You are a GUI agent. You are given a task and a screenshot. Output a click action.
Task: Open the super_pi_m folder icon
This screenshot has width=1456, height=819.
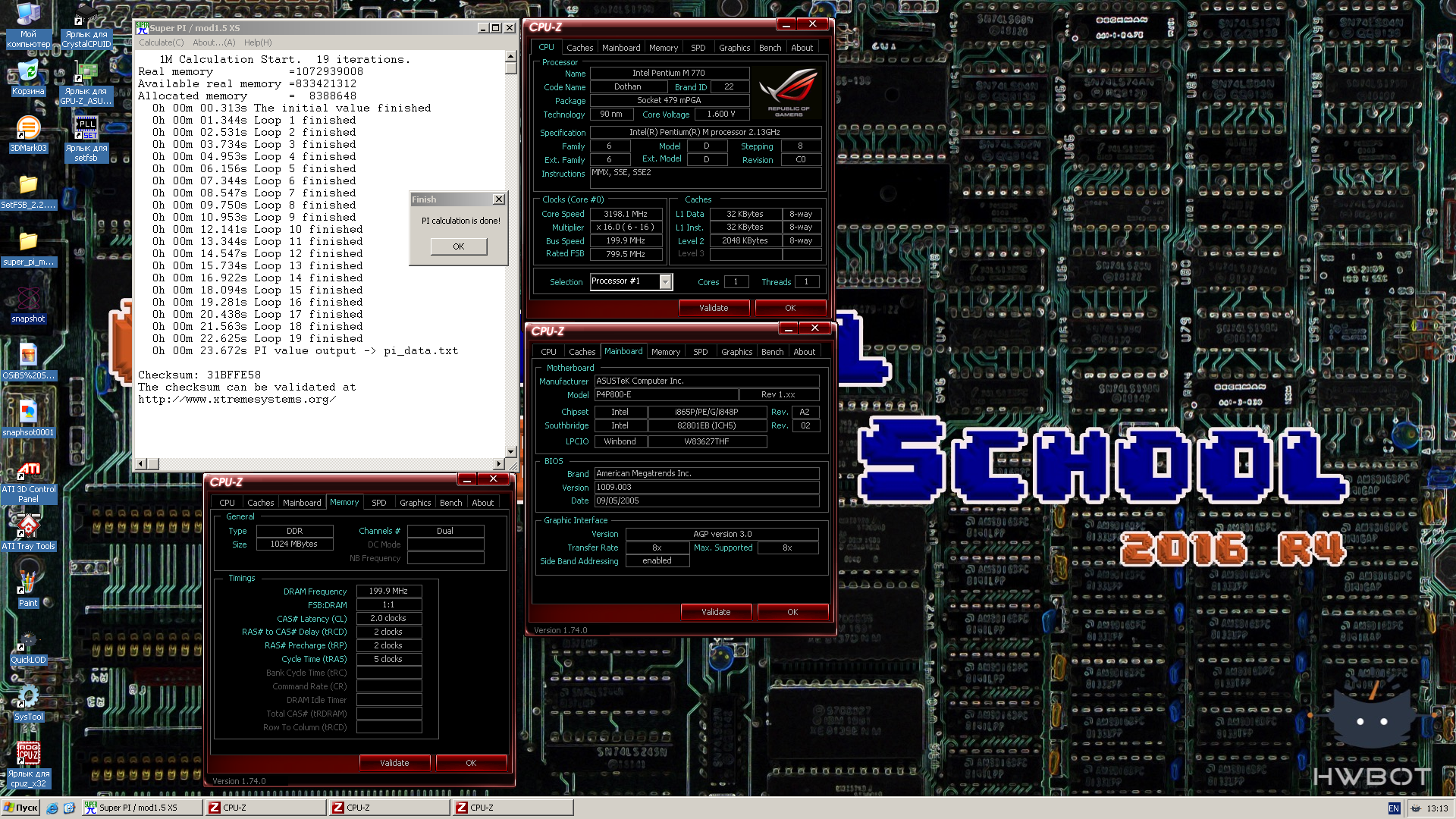(x=28, y=249)
